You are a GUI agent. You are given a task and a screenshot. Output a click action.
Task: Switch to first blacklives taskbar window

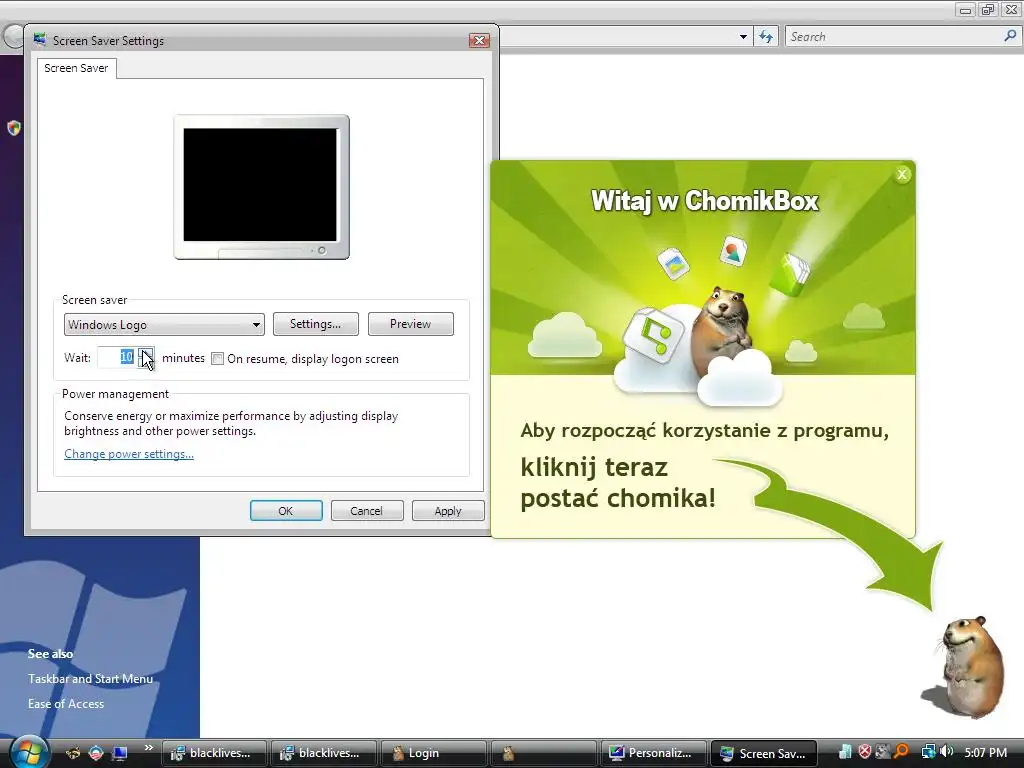click(214, 753)
